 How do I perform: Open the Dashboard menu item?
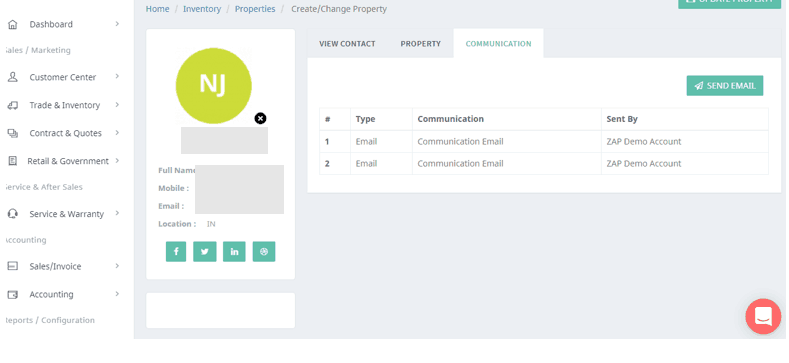51,24
